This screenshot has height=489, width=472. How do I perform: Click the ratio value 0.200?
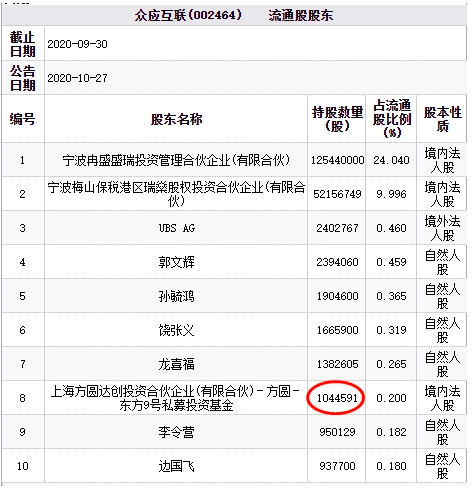(x=391, y=398)
